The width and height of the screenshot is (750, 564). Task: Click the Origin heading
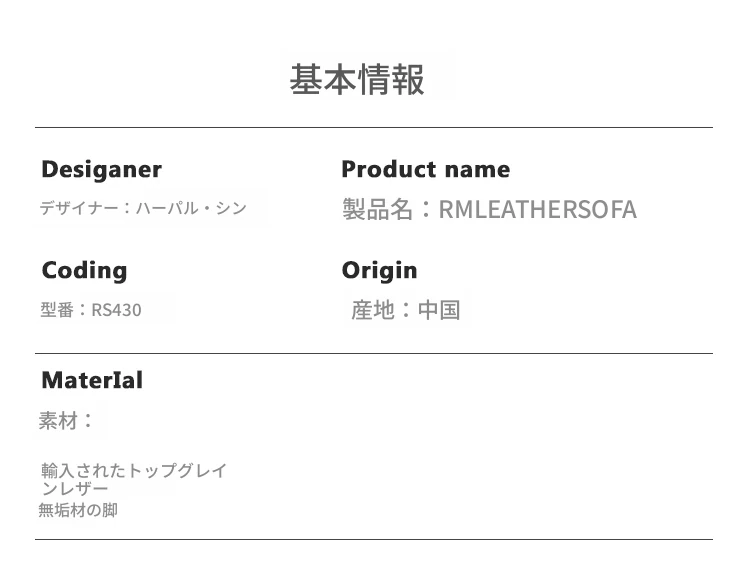pyautogui.click(x=379, y=270)
